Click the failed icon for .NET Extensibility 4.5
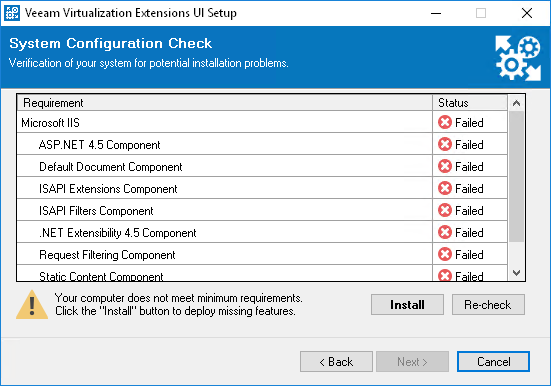Screen dimensions: 551x386 [x=445, y=232]
